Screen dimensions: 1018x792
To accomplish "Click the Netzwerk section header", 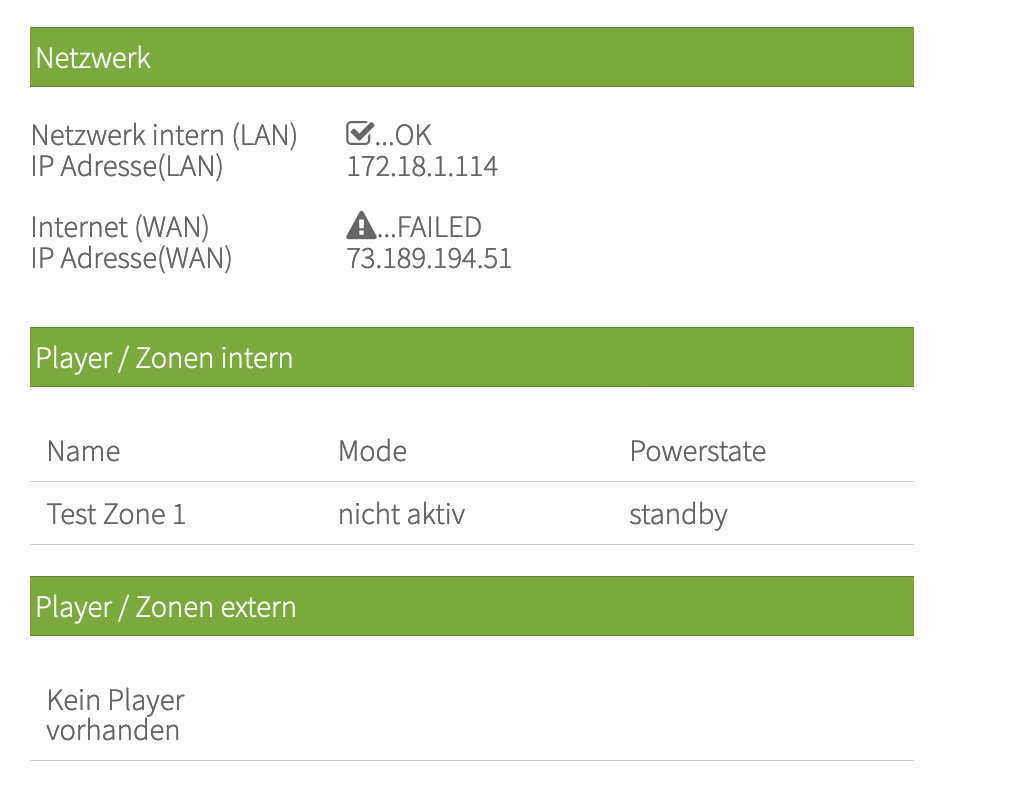I will (93, 58).
